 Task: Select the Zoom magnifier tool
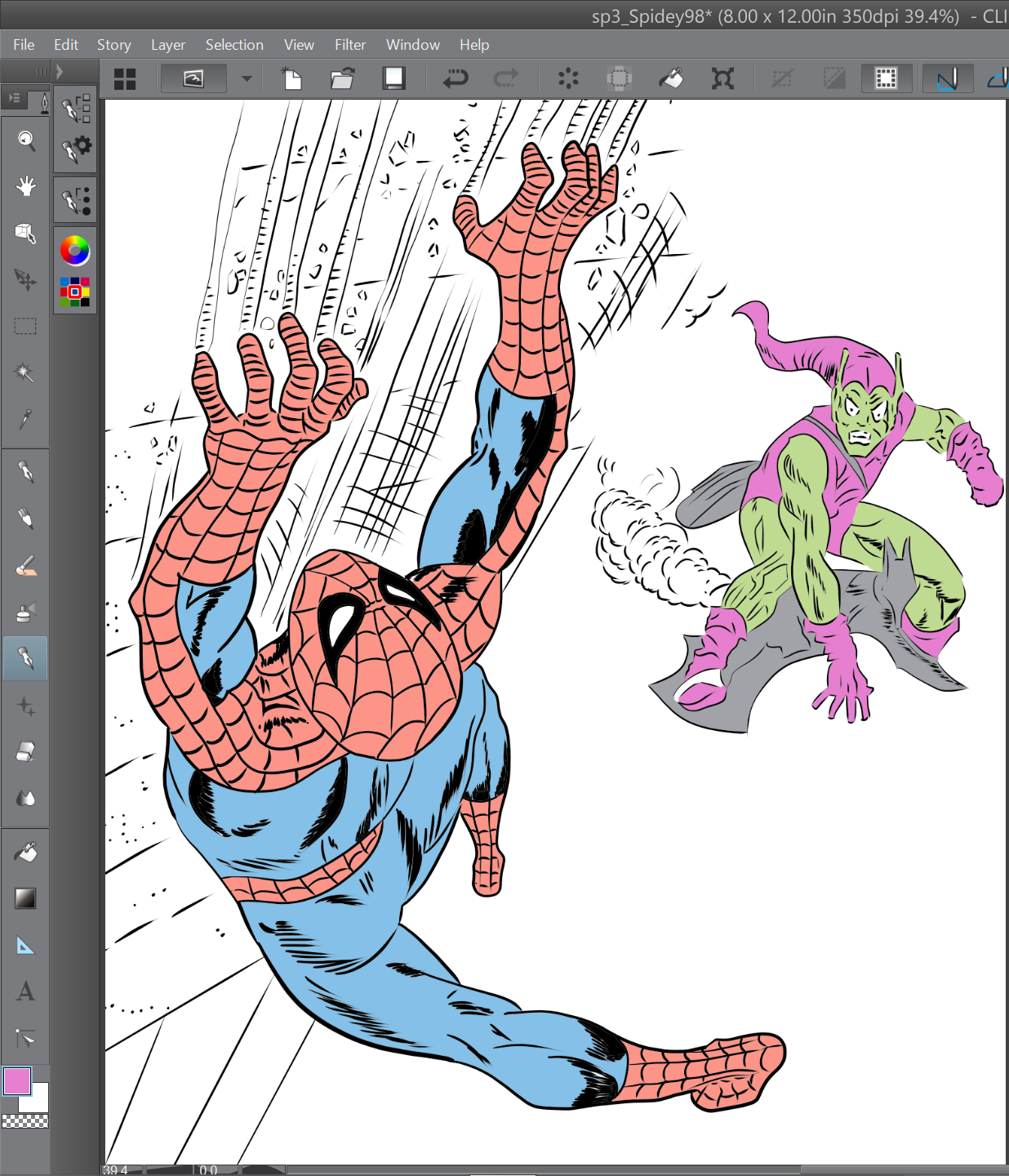pyautogui.click(x=25, y=141)
